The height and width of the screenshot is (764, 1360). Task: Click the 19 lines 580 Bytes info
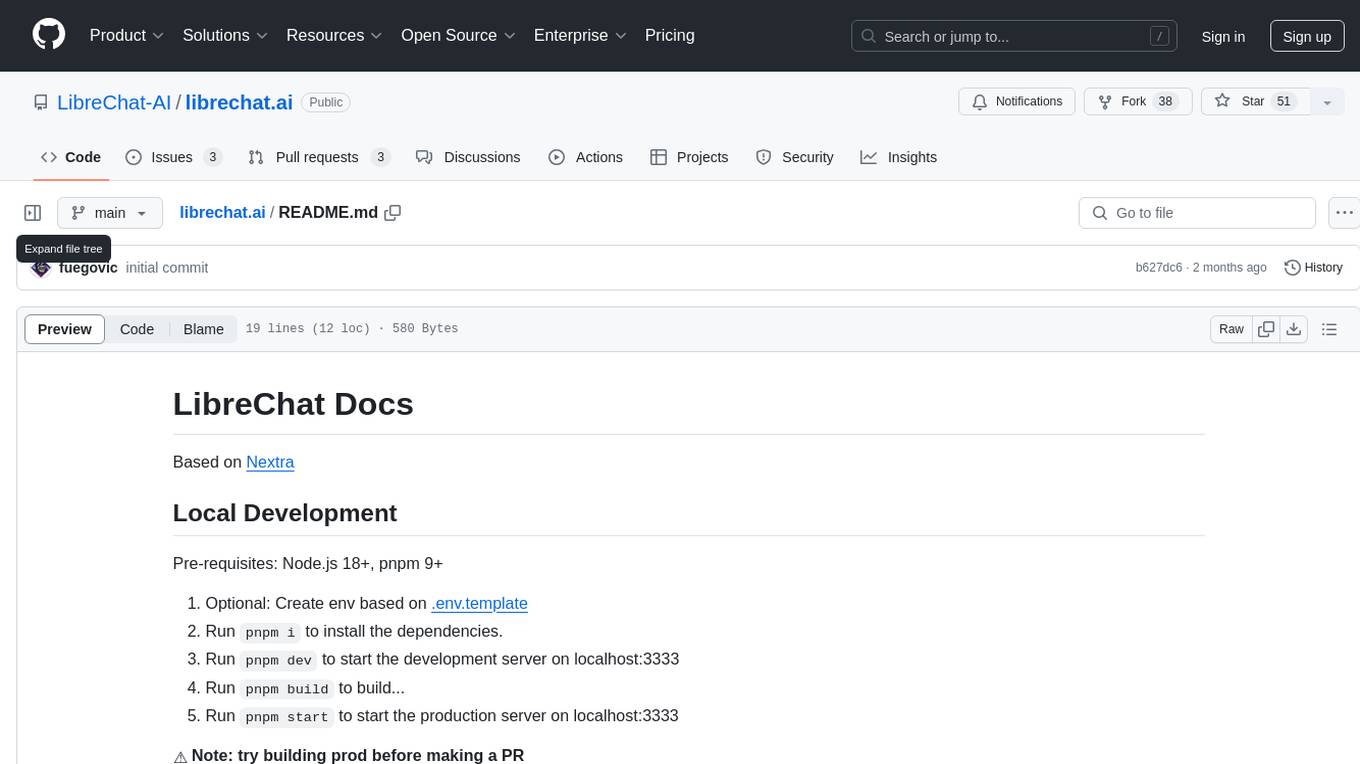pos(352,329)
